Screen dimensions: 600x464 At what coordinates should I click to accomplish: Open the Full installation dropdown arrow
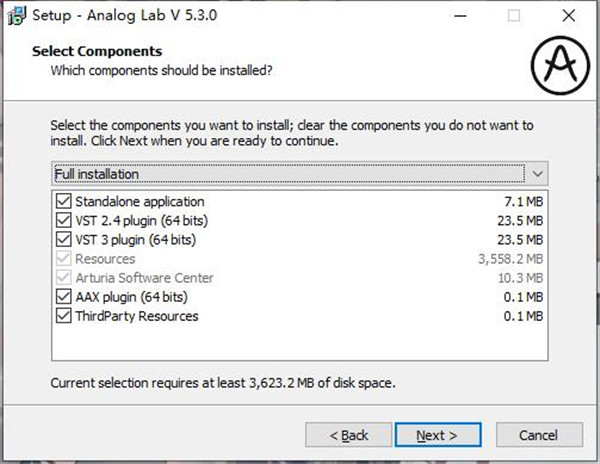tap(537, 174)
